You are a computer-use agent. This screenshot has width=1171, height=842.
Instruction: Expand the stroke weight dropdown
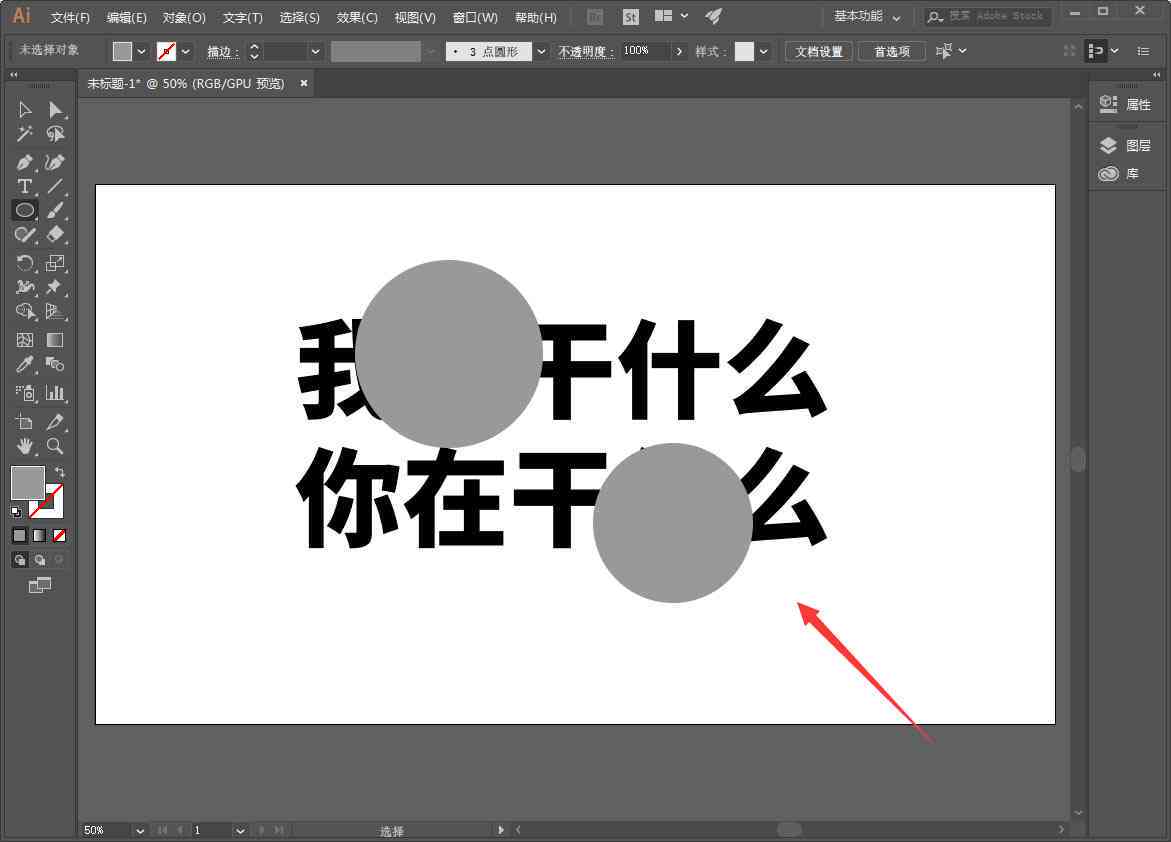click(x=315, y=52)
